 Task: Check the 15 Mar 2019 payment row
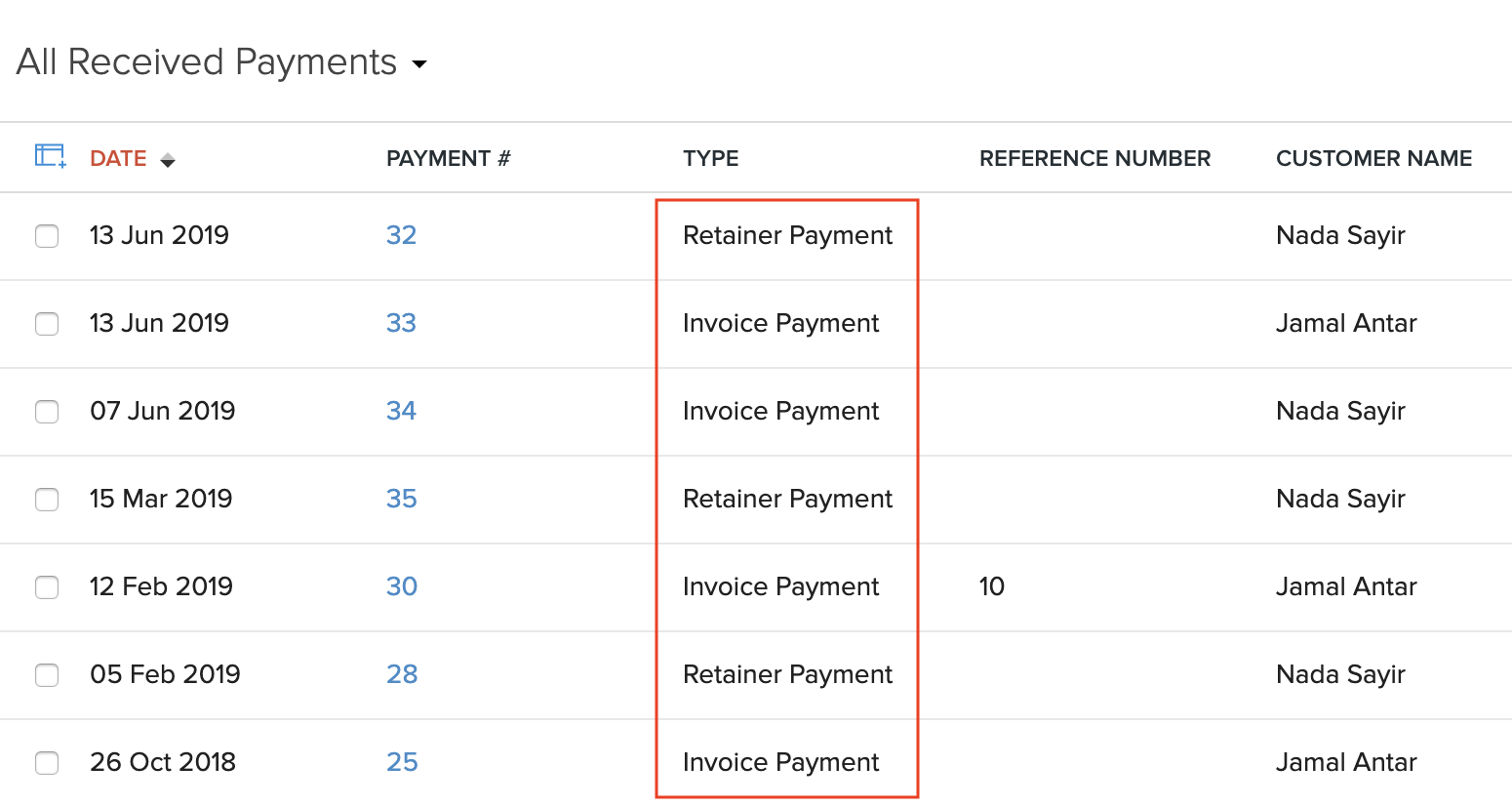[47, 499]
